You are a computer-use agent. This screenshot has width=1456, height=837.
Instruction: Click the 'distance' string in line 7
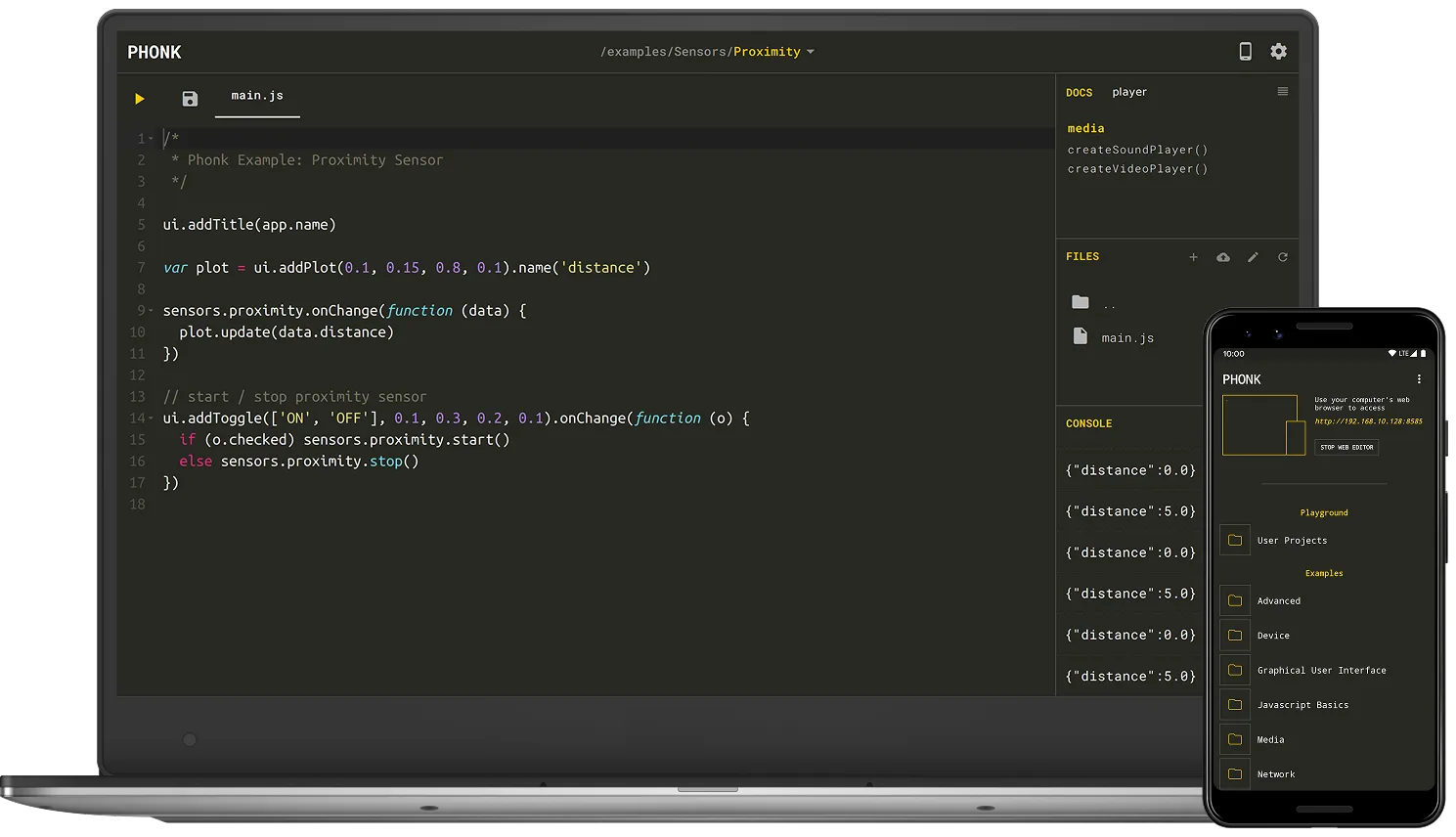point(601,268)
